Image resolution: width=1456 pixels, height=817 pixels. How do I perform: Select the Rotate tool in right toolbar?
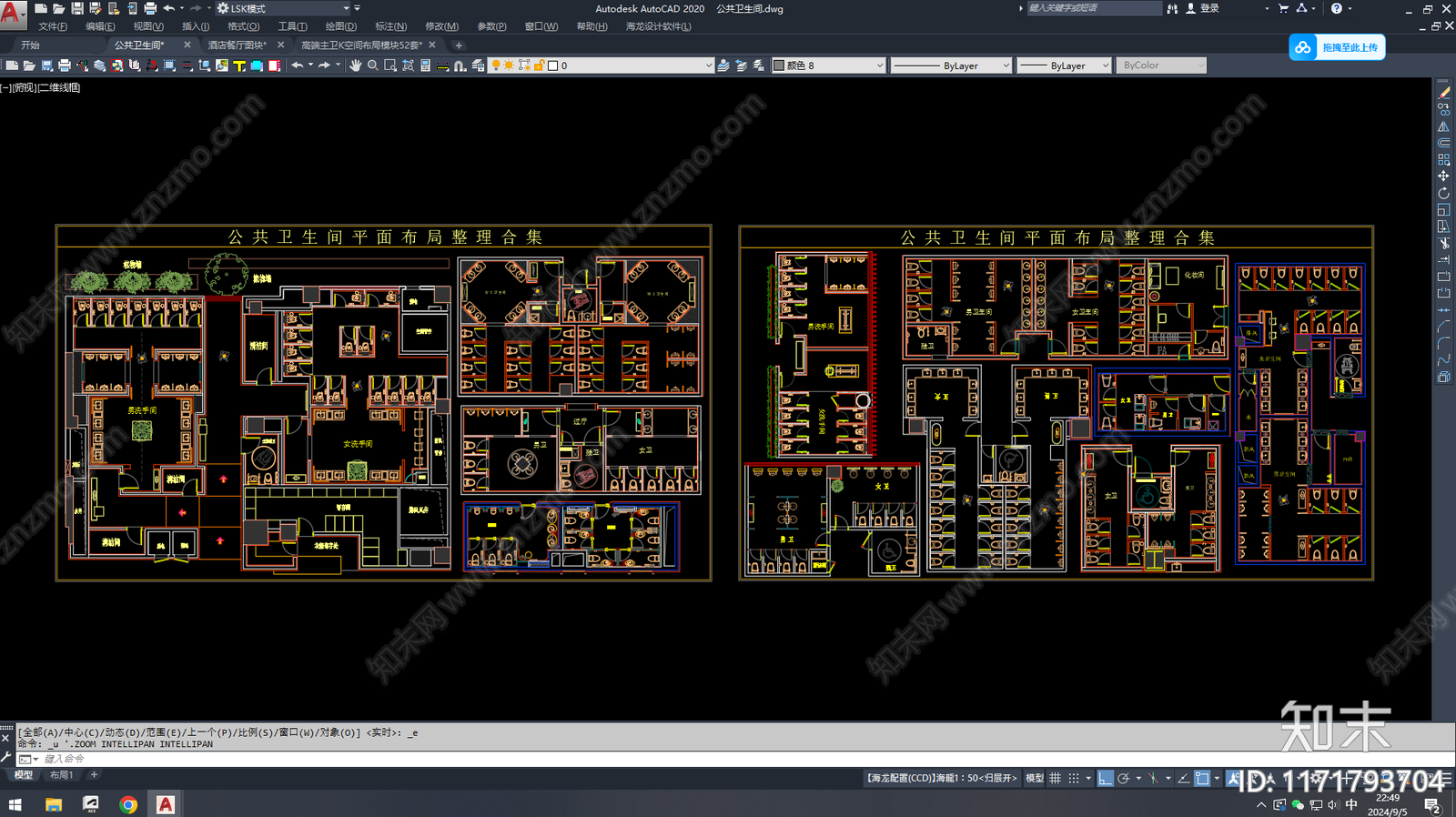click(1444, 193)
